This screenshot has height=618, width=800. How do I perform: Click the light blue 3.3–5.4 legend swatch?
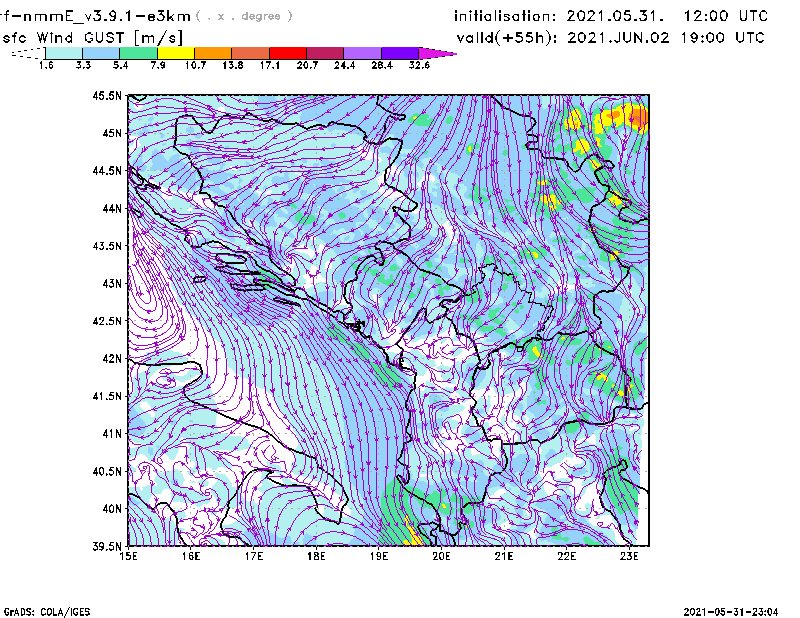coord(101,53)
